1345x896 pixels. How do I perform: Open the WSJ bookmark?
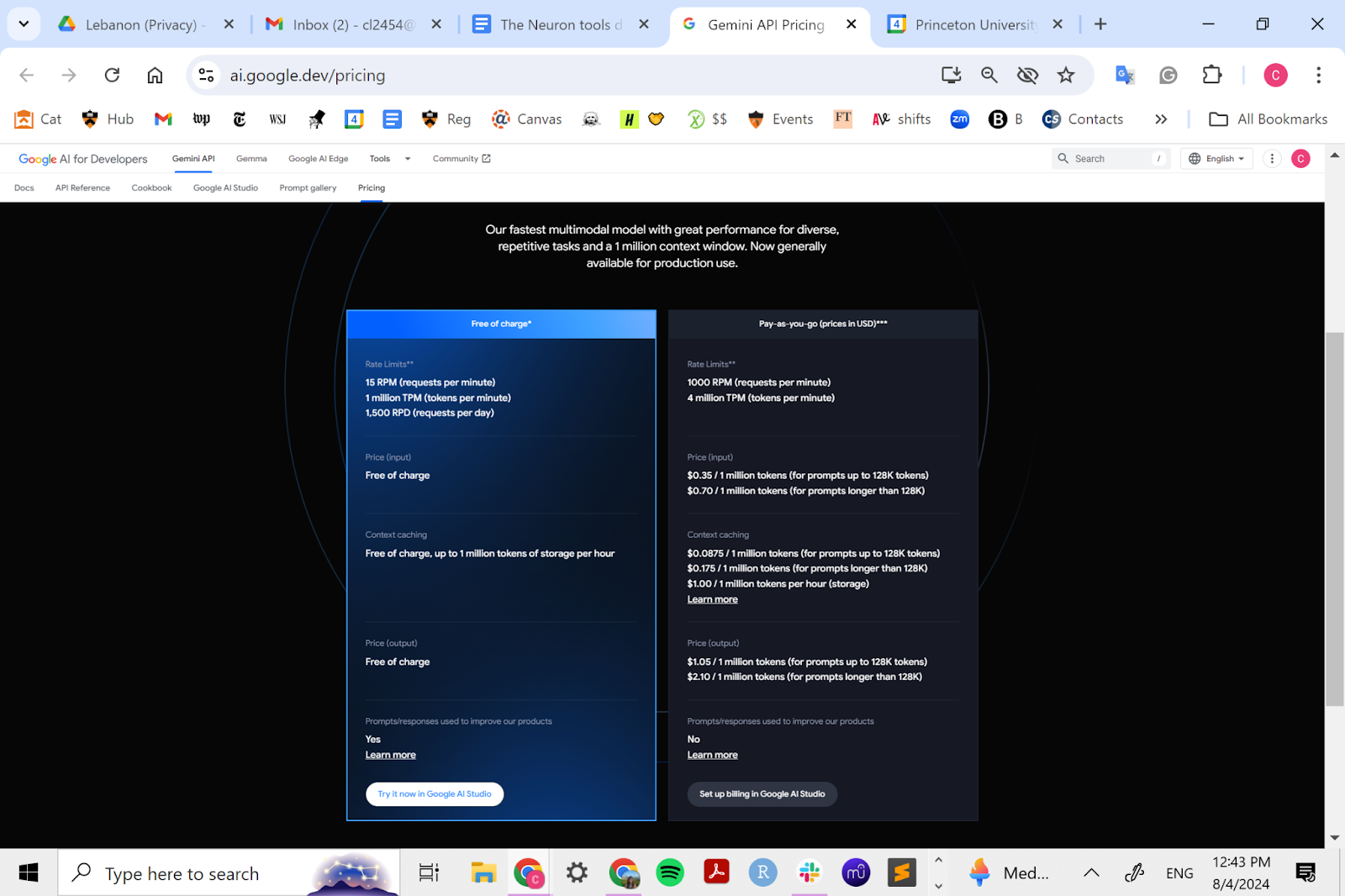click(277, 119)
